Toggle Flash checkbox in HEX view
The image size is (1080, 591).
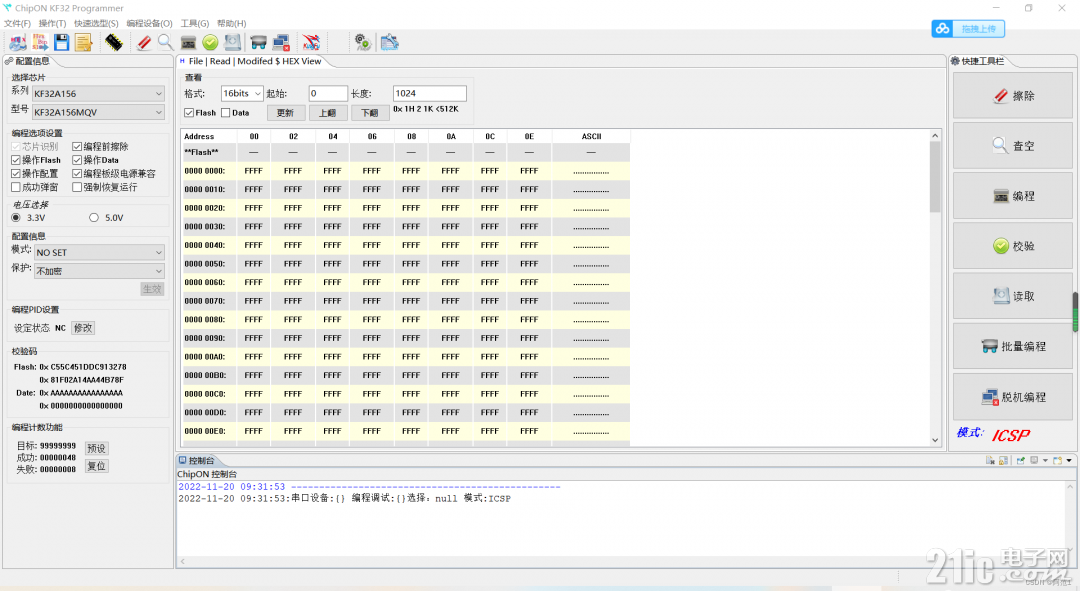click(x=189, y=113)
